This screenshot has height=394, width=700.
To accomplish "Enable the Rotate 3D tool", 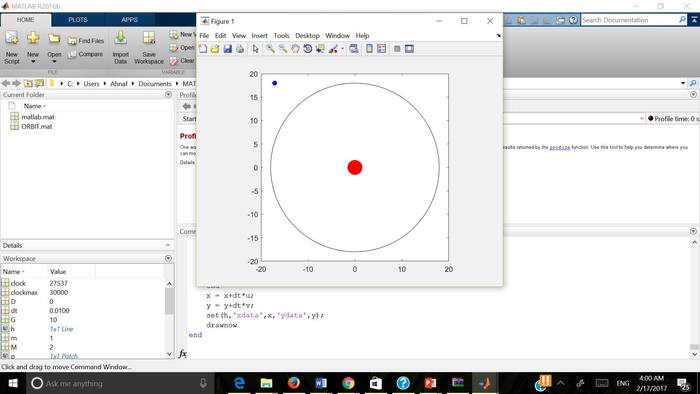I will click(x=308, y=49).
